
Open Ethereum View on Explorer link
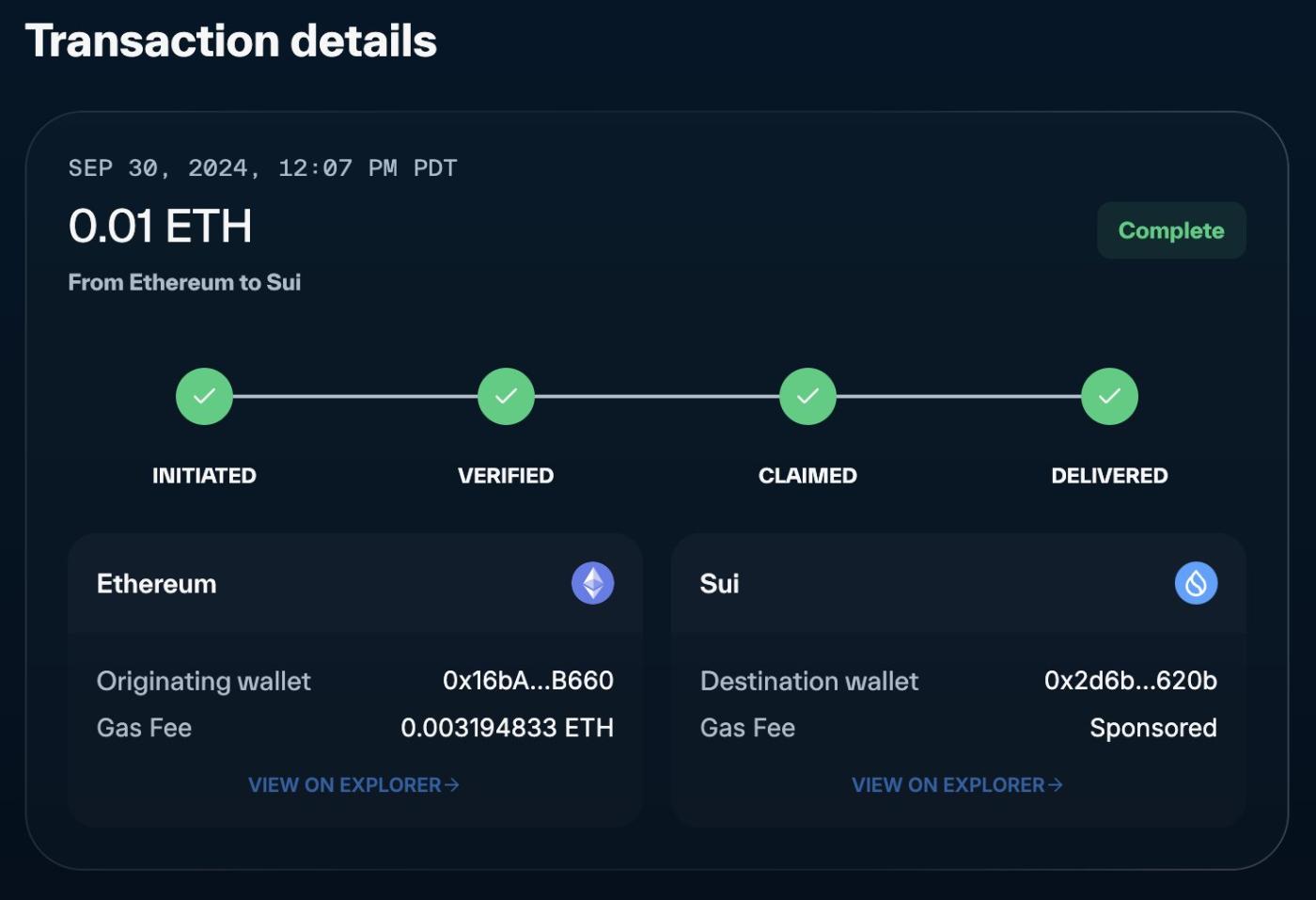click(x=344, y=784)
